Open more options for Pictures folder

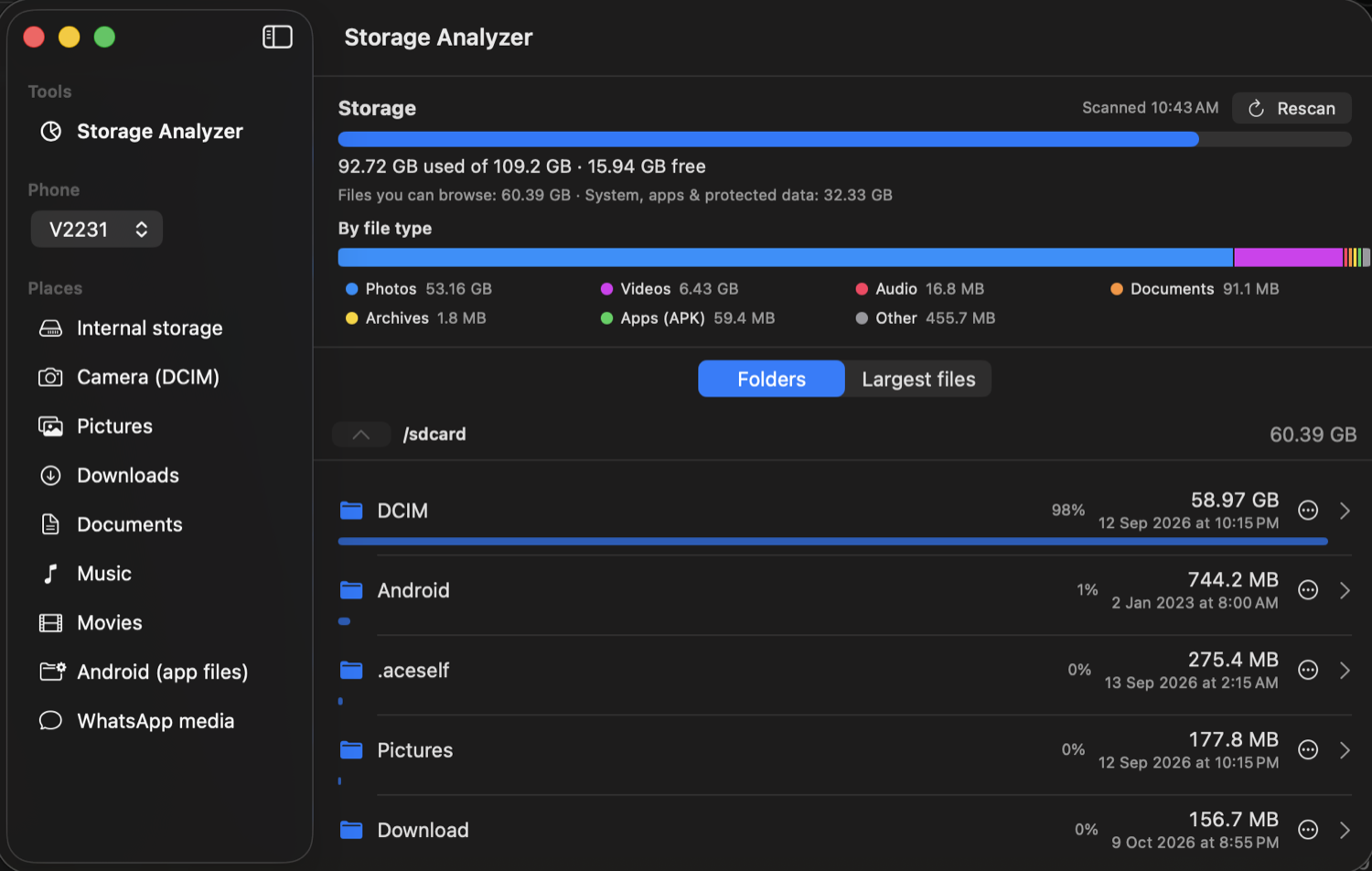click(1309, 750)
